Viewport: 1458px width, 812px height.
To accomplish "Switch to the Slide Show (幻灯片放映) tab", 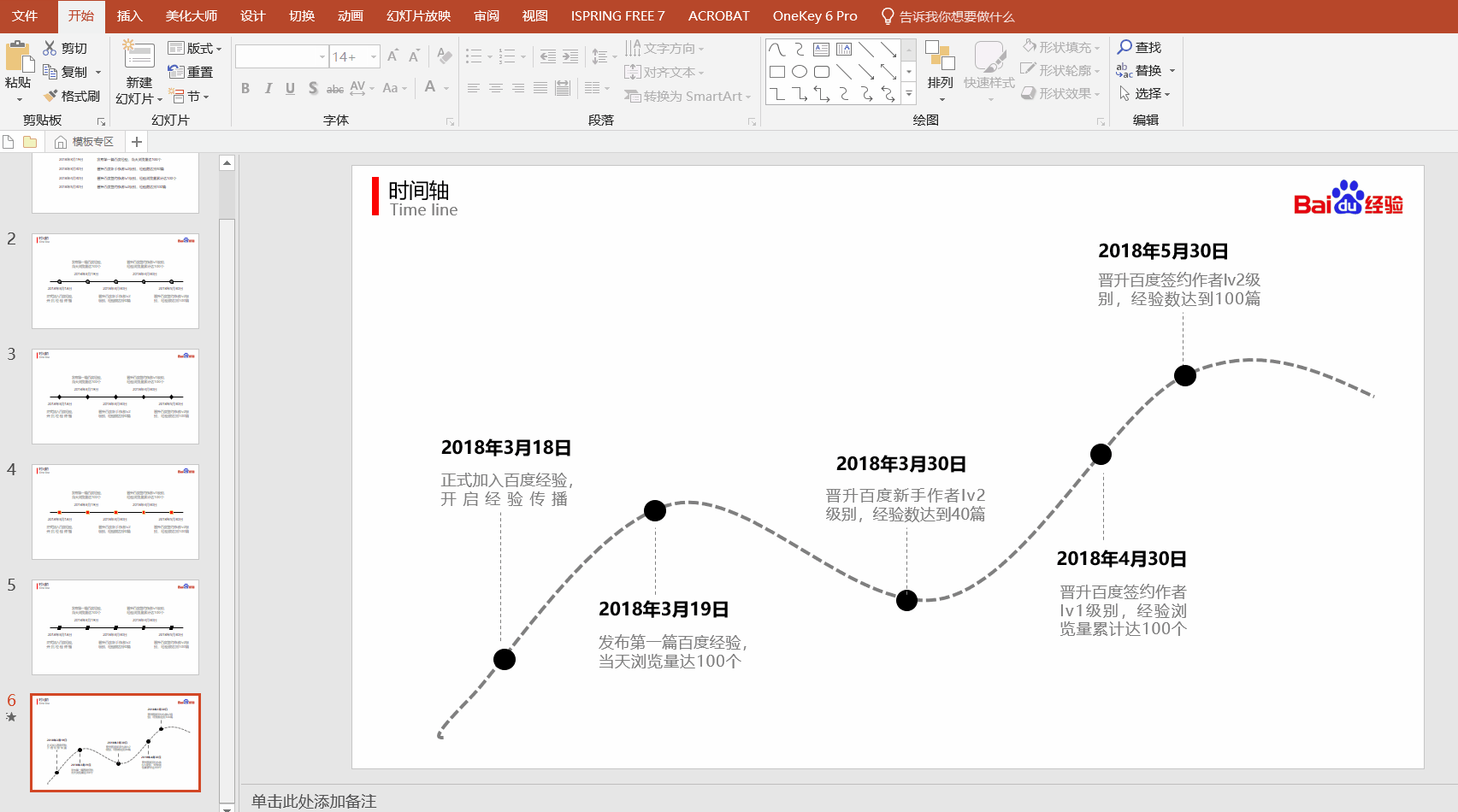I will pyautogui.click(x=418, y=16).
